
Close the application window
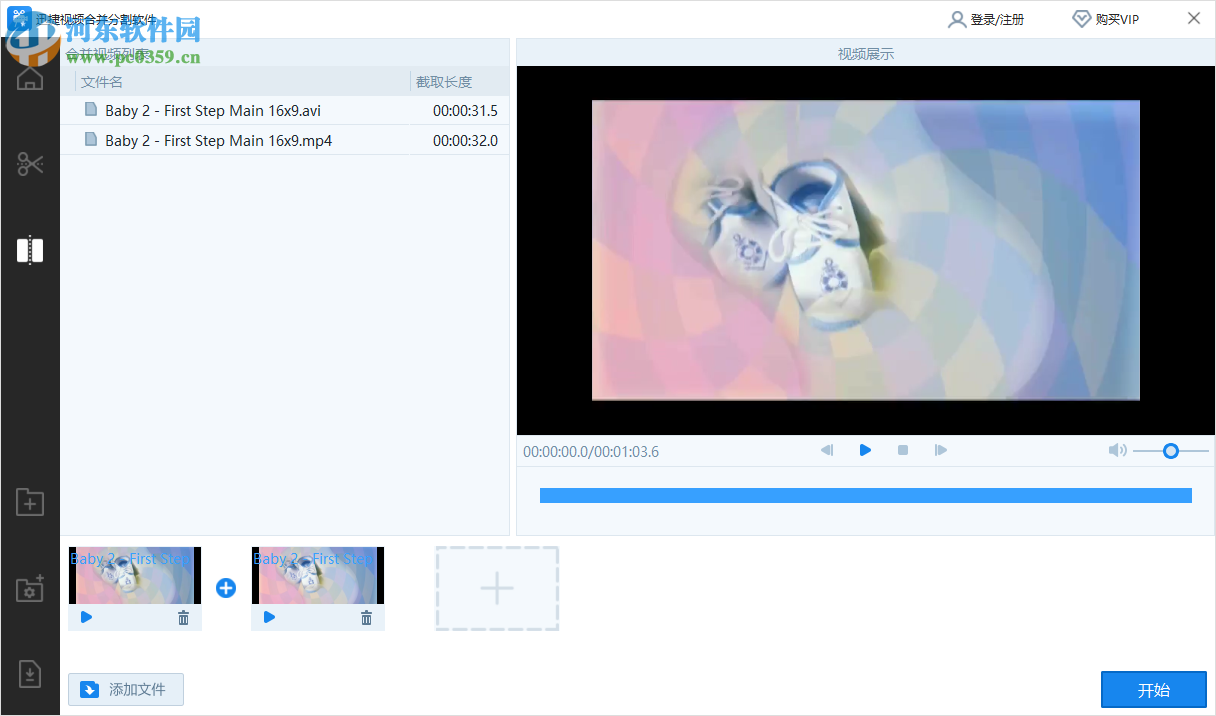[1194, 18]
